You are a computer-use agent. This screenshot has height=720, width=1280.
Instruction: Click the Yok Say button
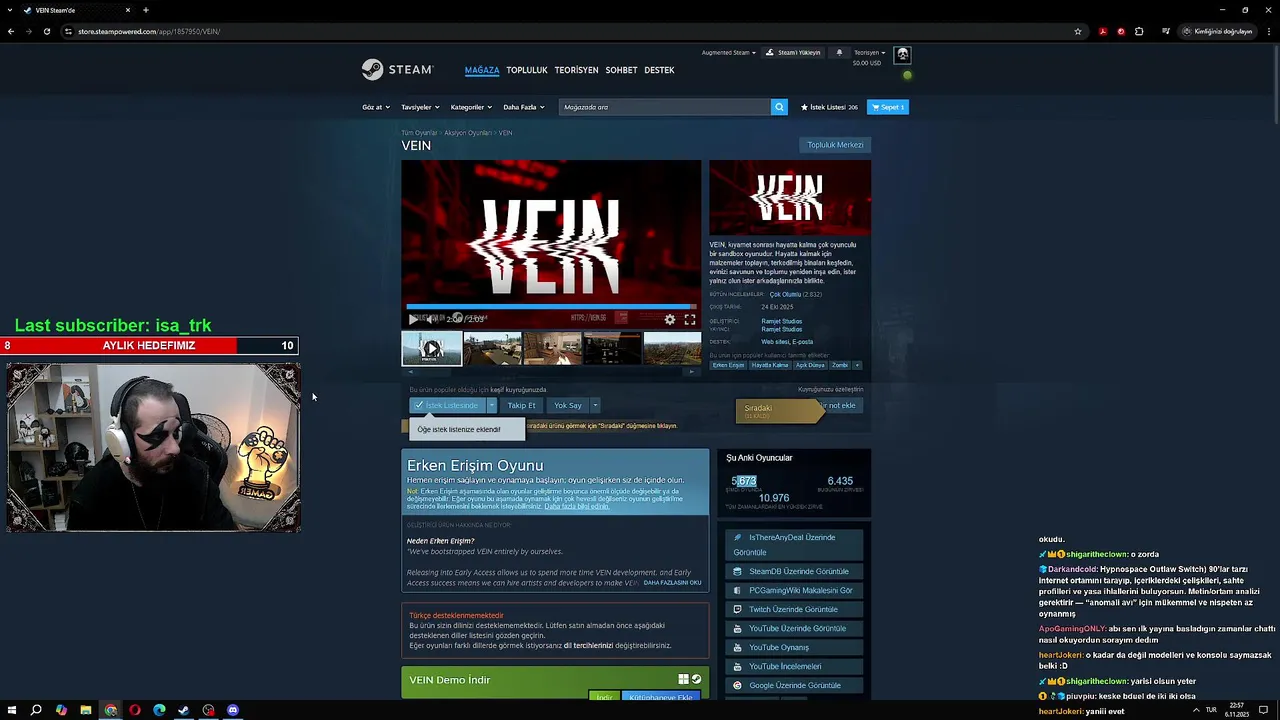click(x=568, y=405)
